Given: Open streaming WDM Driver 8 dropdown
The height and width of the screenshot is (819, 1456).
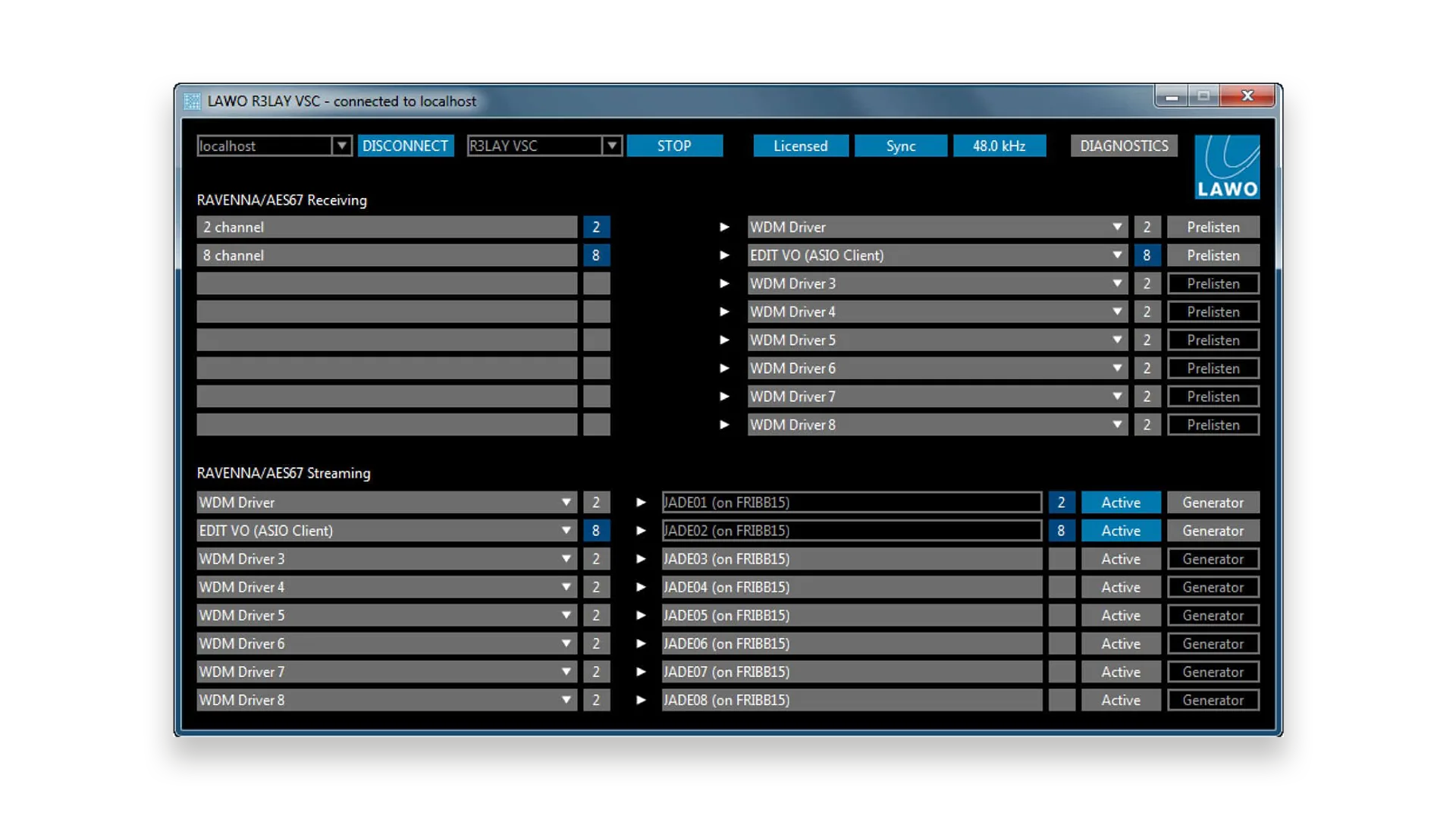Looking at the screenshot, I should click(x=566, y=700).
